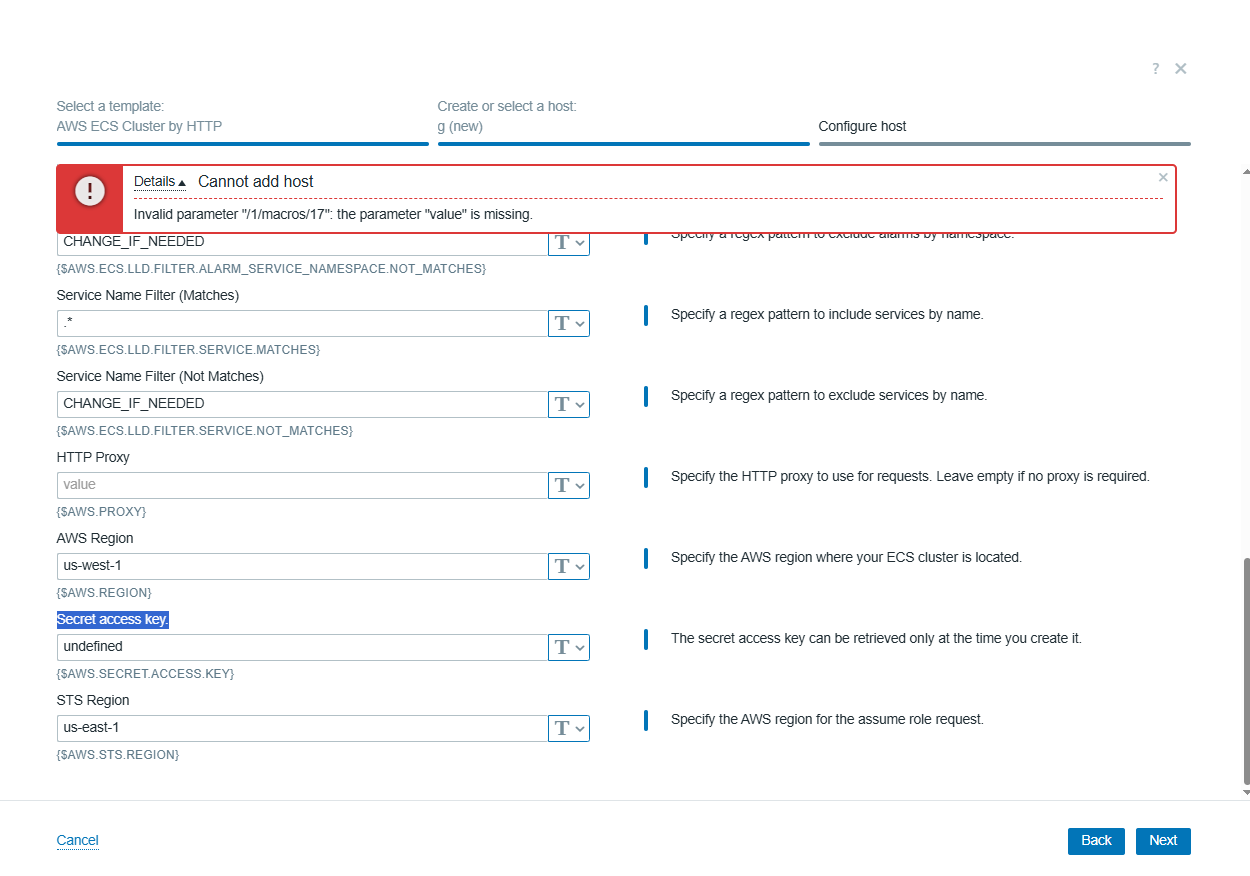
Task: Open the Secret access key type dropdown
Action: [569, 647]
